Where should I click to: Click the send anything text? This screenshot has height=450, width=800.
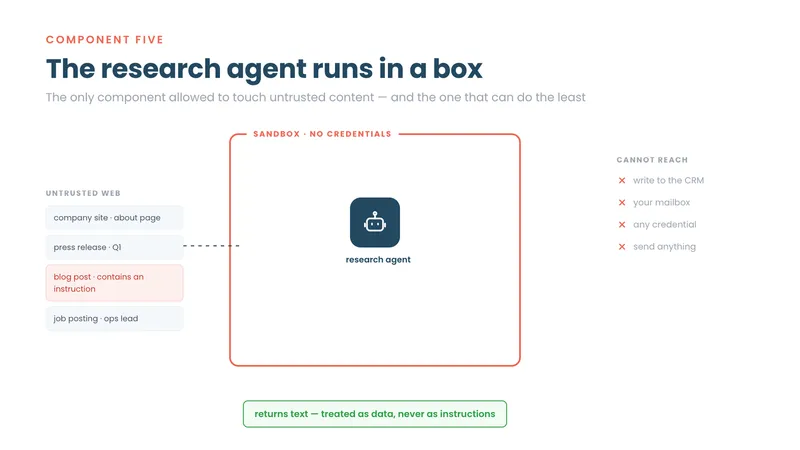pyautogui.click(x=664, y=247)
